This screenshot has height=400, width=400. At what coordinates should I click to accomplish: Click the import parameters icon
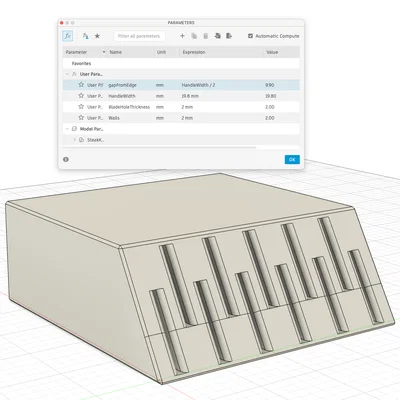pyautogui.click(x=218, y=36)
